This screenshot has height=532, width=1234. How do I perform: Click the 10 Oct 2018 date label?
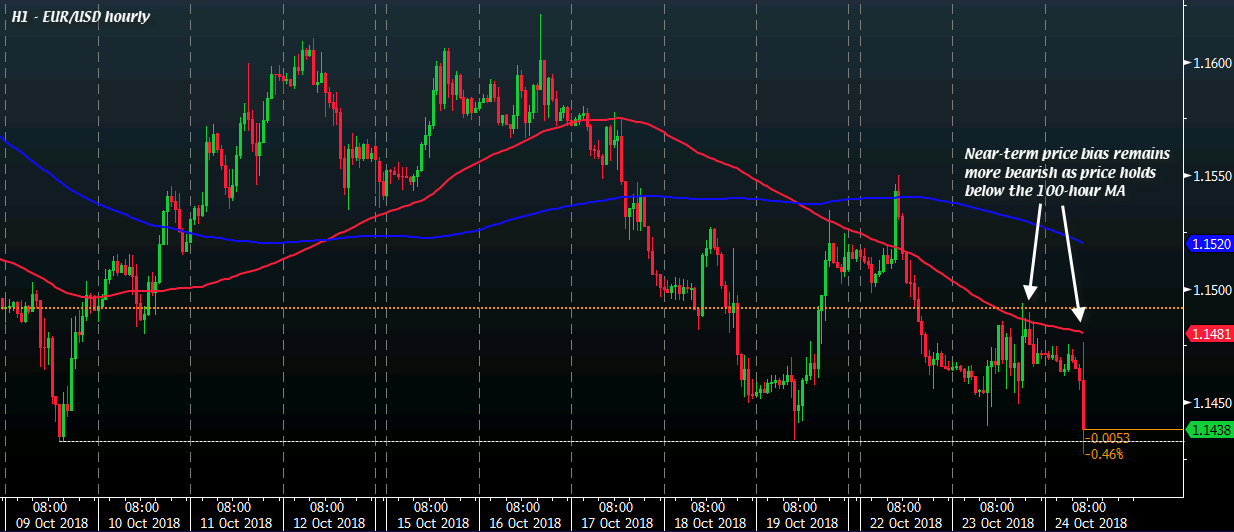click(143, 523)
